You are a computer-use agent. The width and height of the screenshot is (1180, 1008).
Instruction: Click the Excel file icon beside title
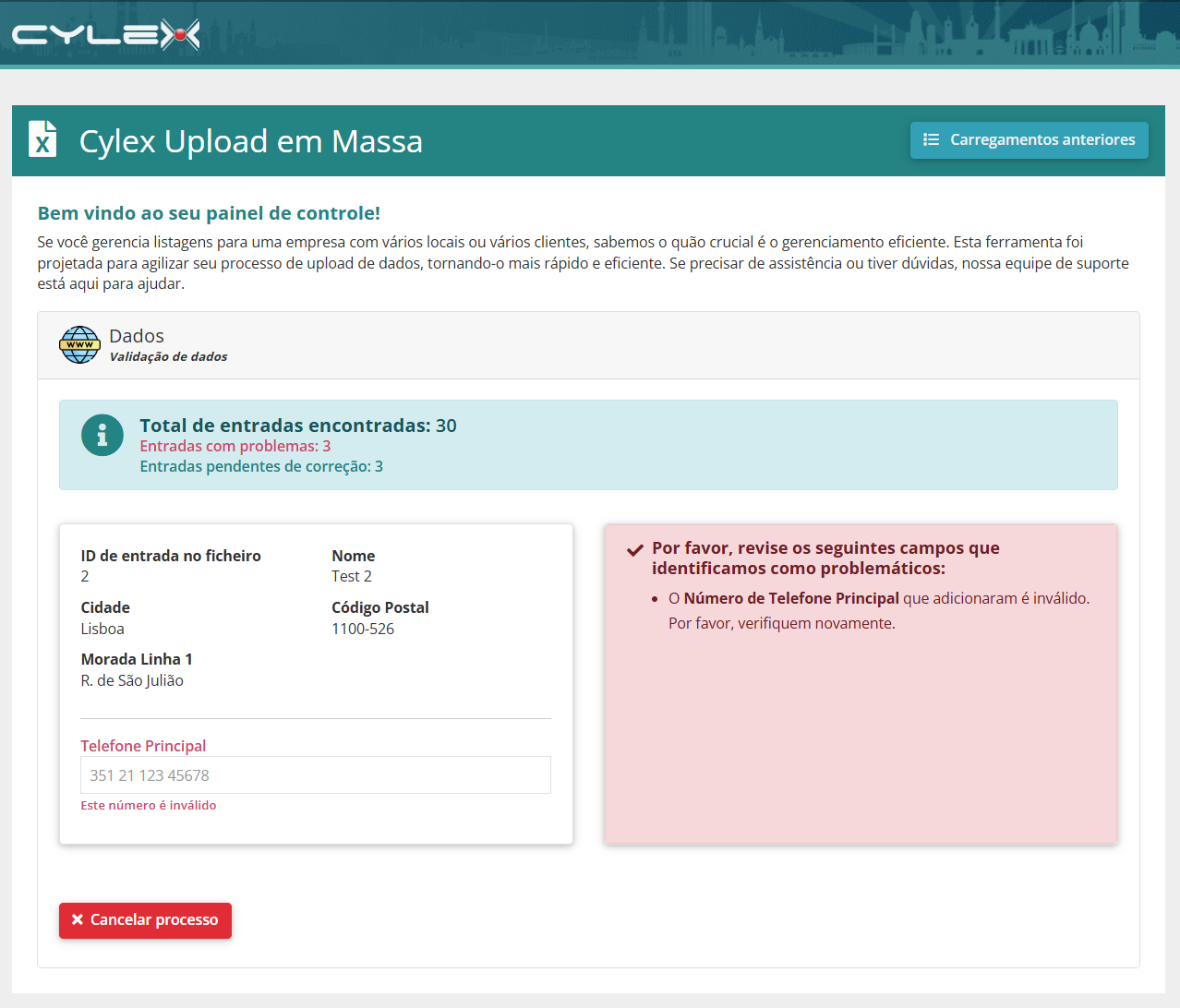pyautogui.click(x=42, y=139)
